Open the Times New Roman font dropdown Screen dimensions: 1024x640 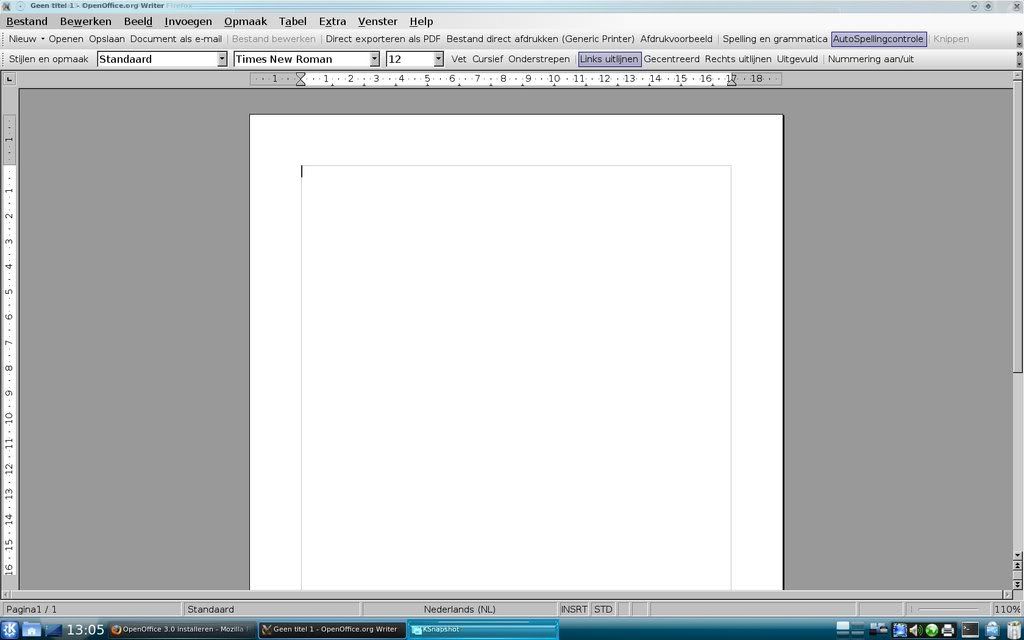[375, 59]
